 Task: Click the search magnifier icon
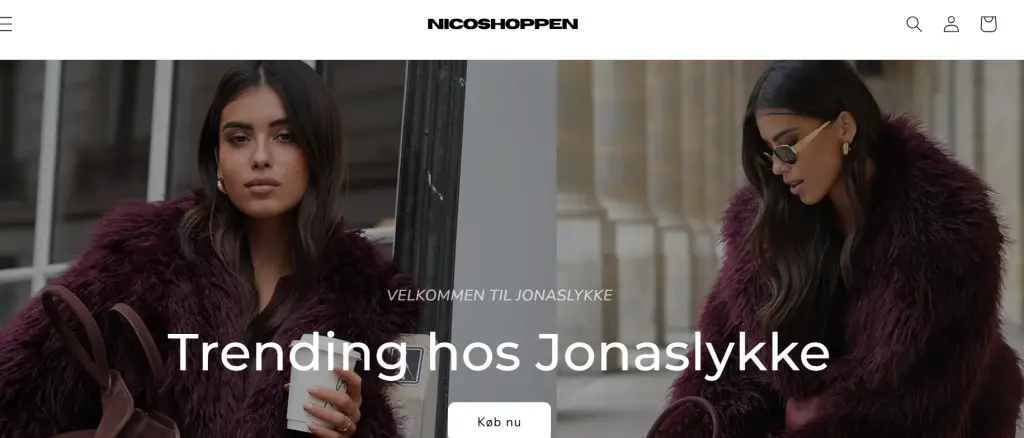(914, 24)
